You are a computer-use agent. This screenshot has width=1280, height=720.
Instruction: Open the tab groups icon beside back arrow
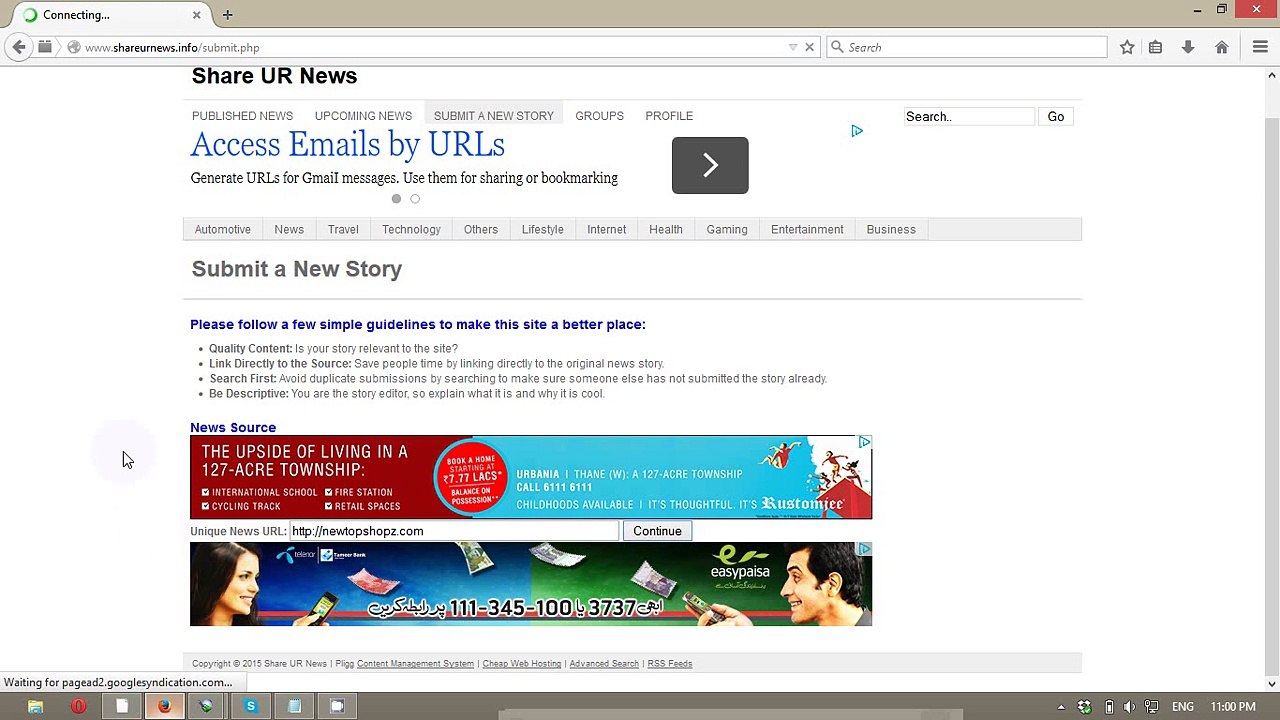45,47
